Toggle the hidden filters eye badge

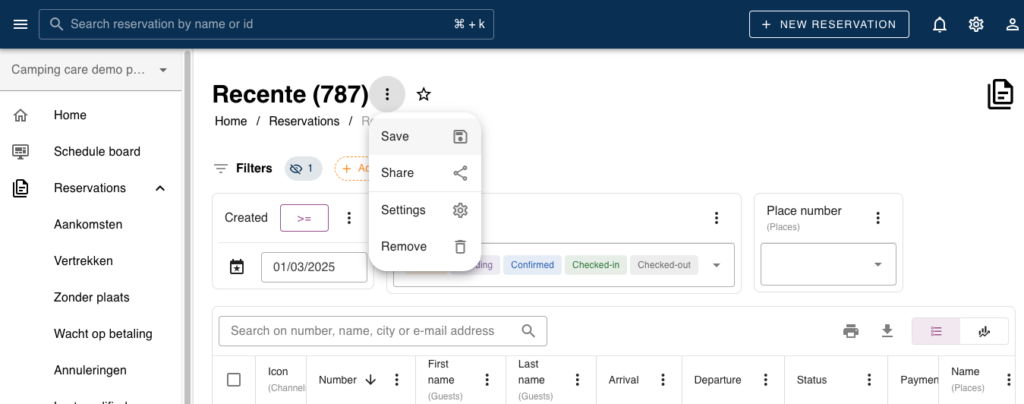point(303,169)
